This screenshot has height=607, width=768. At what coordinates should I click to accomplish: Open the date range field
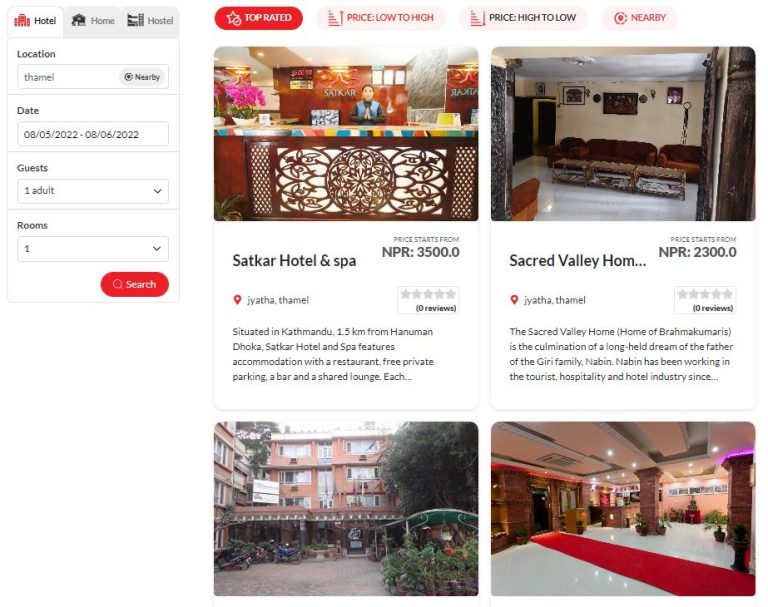[93, 134]
